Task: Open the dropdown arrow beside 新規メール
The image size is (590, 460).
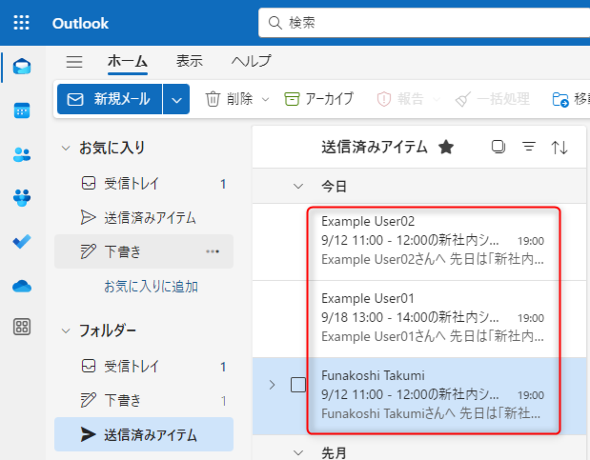Action: pos(176,99)
